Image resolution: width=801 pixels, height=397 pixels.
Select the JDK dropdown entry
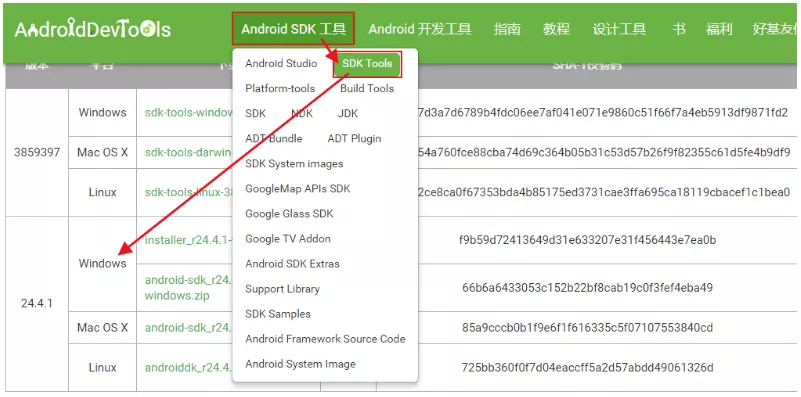coord(348,113)
